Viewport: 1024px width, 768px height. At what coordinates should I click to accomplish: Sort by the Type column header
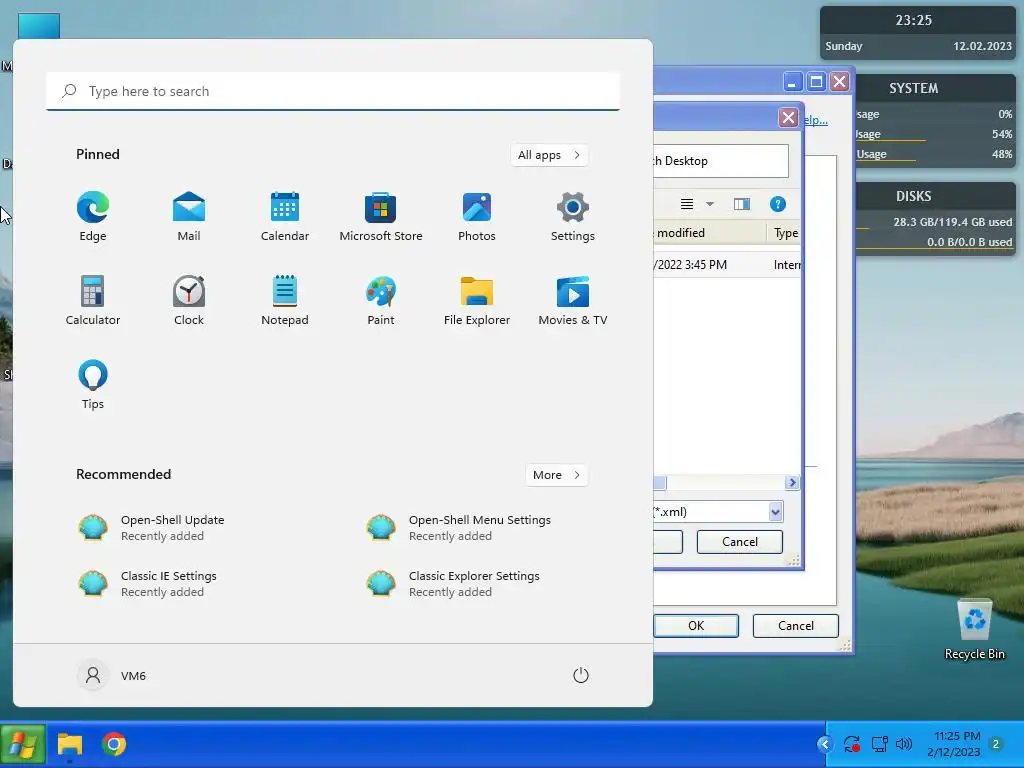click(784, 232)
